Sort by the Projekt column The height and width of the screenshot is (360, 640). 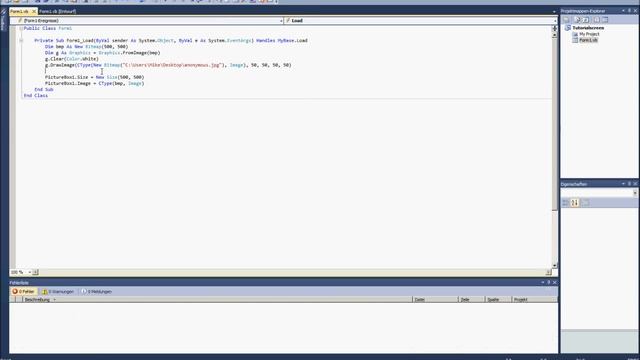pyautogui.click(x=534, y=300)
